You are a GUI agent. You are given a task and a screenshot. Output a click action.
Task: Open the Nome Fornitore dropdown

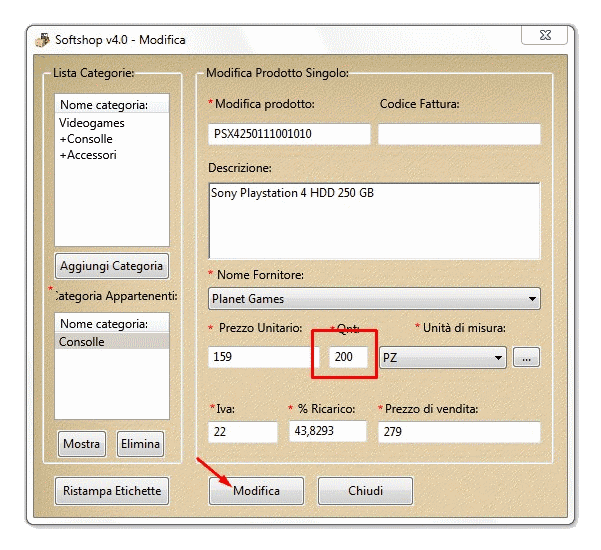374,298
